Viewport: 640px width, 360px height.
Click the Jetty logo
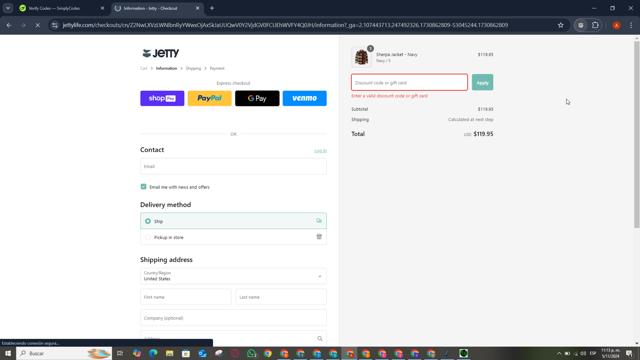tap(160, 53)
